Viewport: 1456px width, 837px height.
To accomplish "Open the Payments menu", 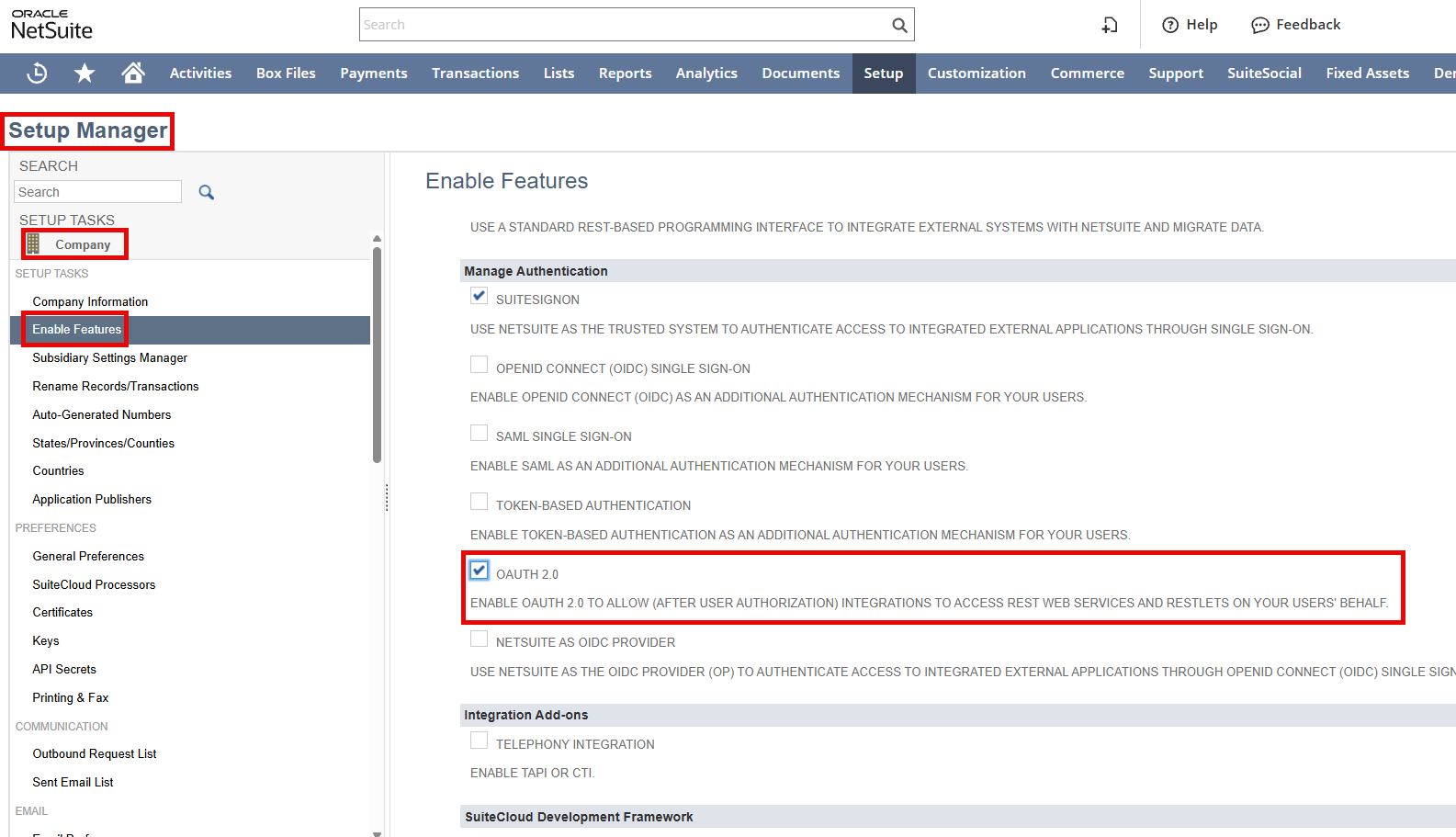I will coord(374,74).
